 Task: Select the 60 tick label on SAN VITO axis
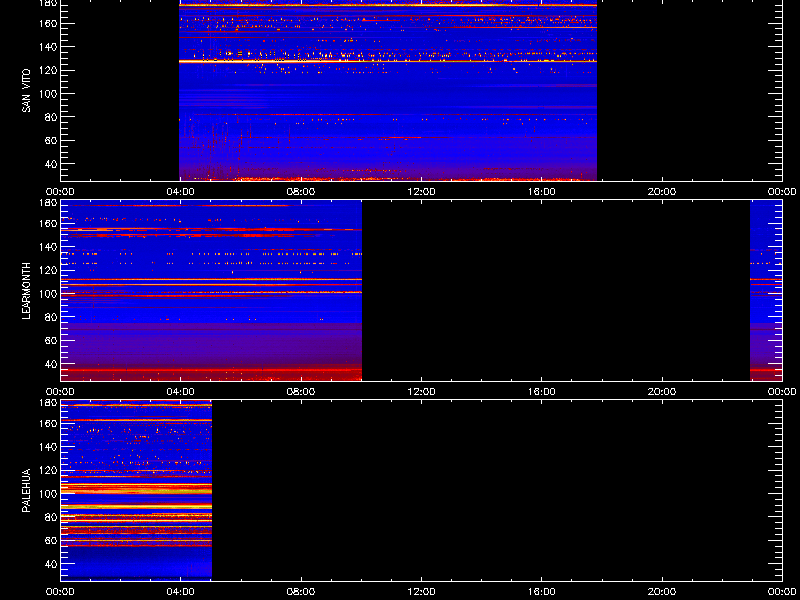[x=52, y=141]
